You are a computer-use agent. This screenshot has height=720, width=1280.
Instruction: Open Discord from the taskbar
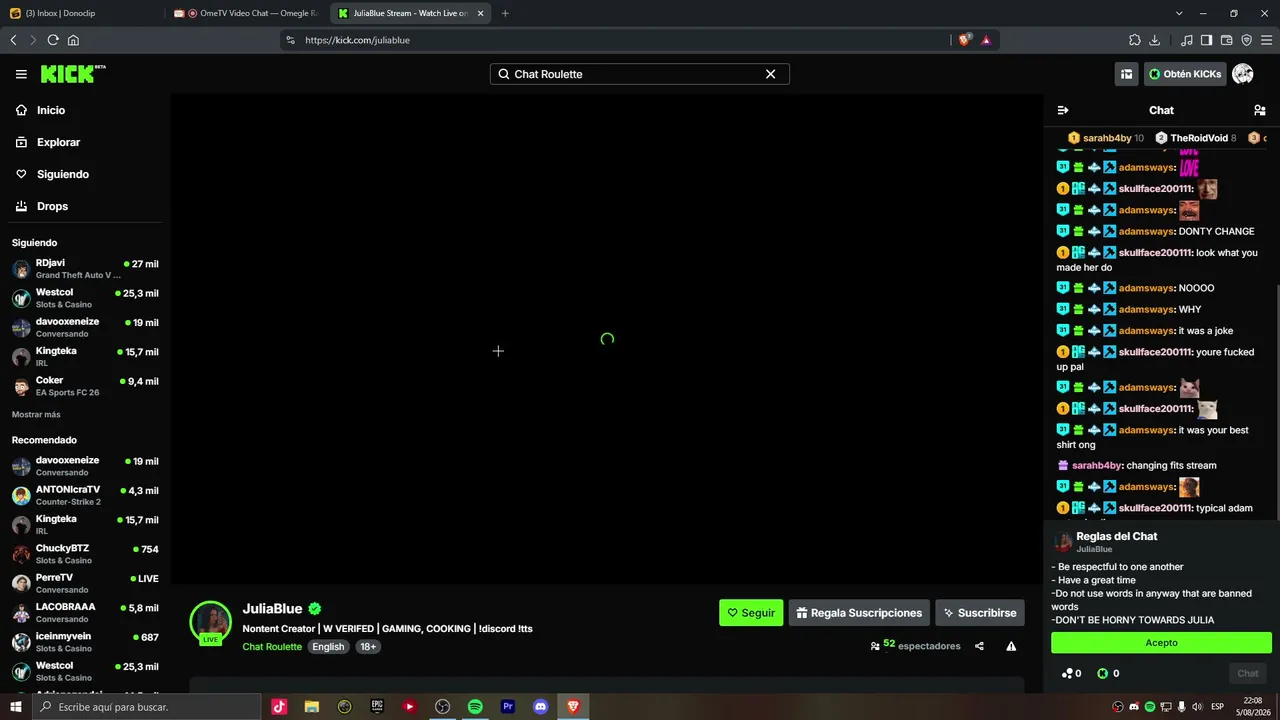click(541, 707)
